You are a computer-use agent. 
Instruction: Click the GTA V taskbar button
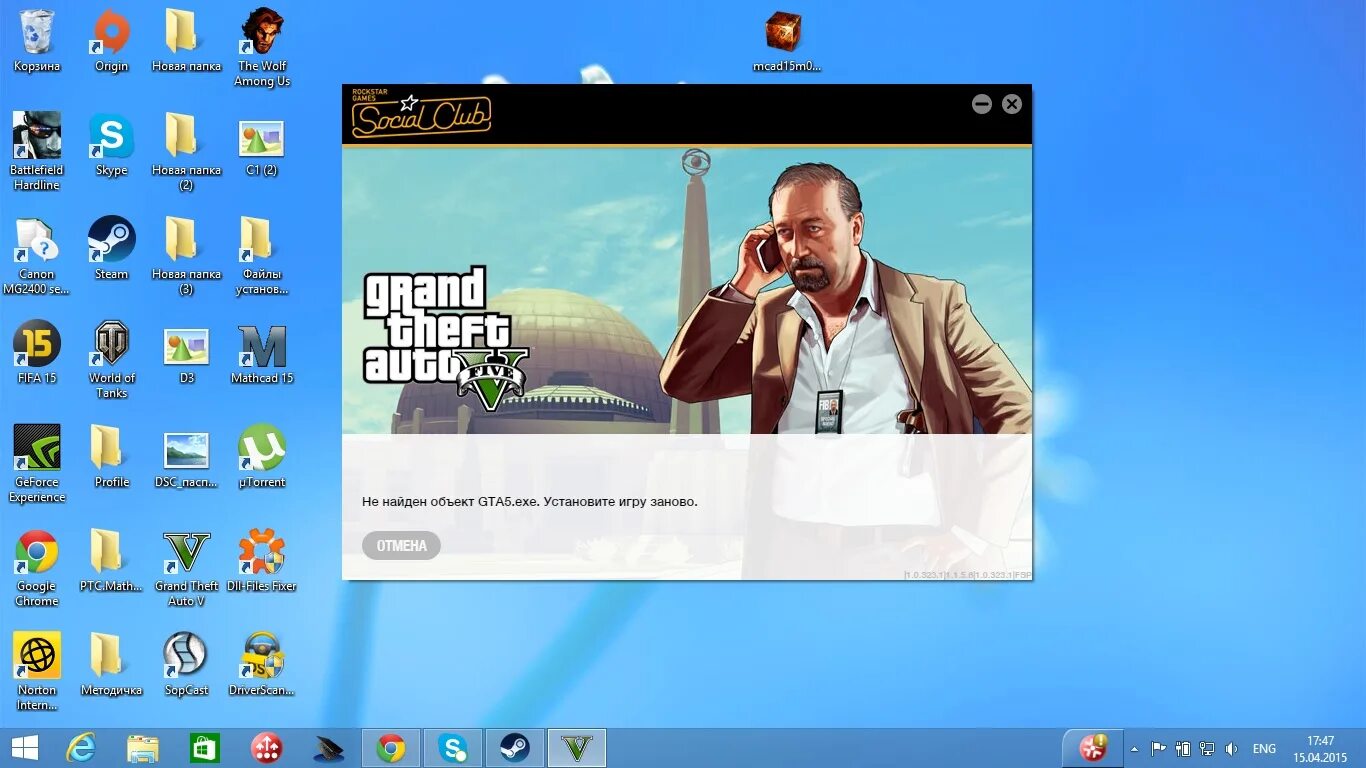pyautogui.click(x=577, y=748)
